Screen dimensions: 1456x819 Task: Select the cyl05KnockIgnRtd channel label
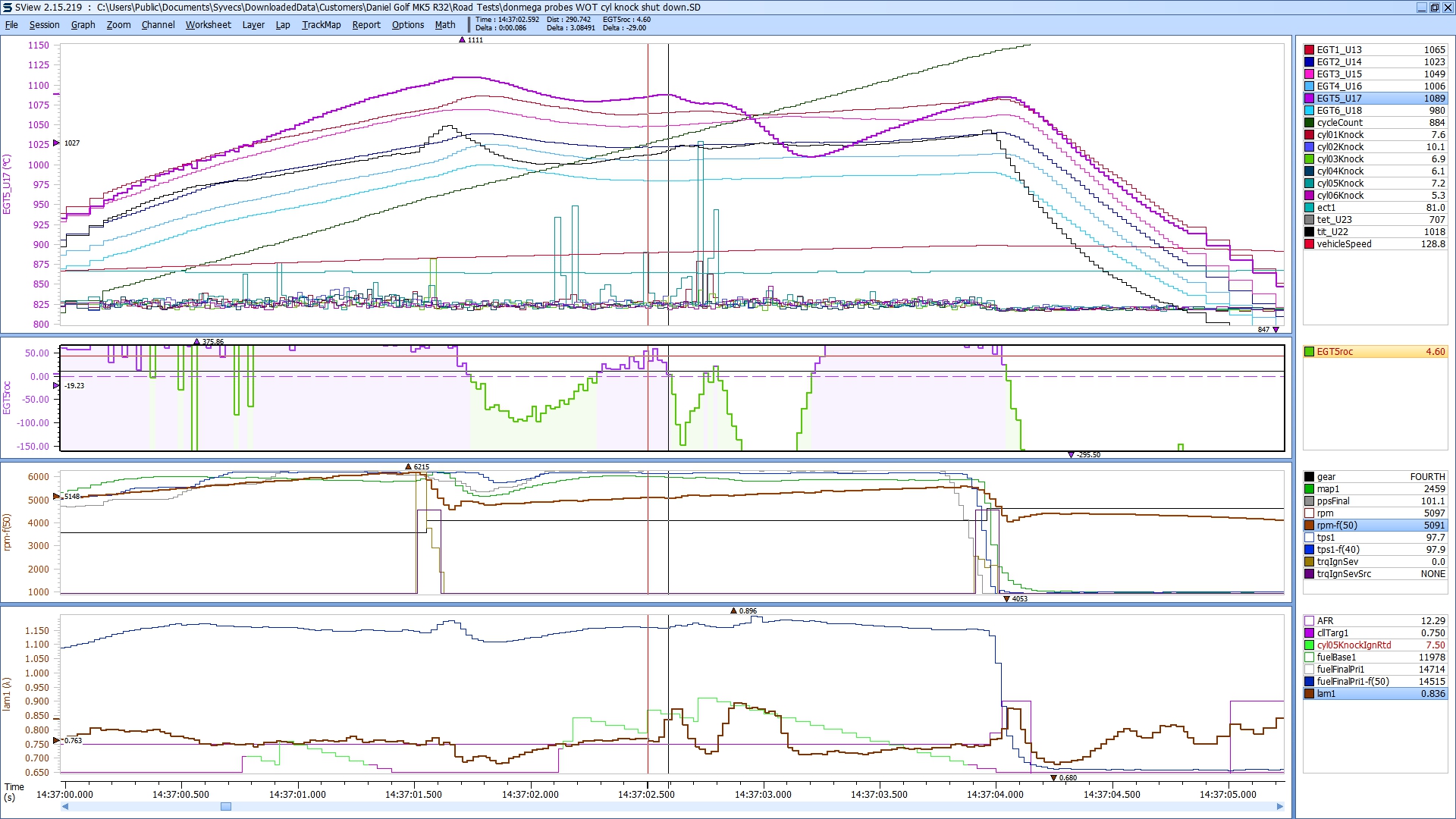coord(1354,645)
